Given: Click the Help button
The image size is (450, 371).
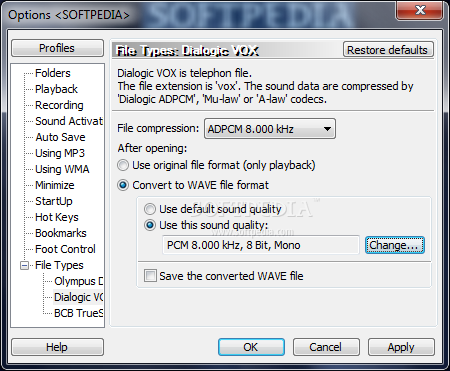Looking at the screenshot, I should 57,347.
